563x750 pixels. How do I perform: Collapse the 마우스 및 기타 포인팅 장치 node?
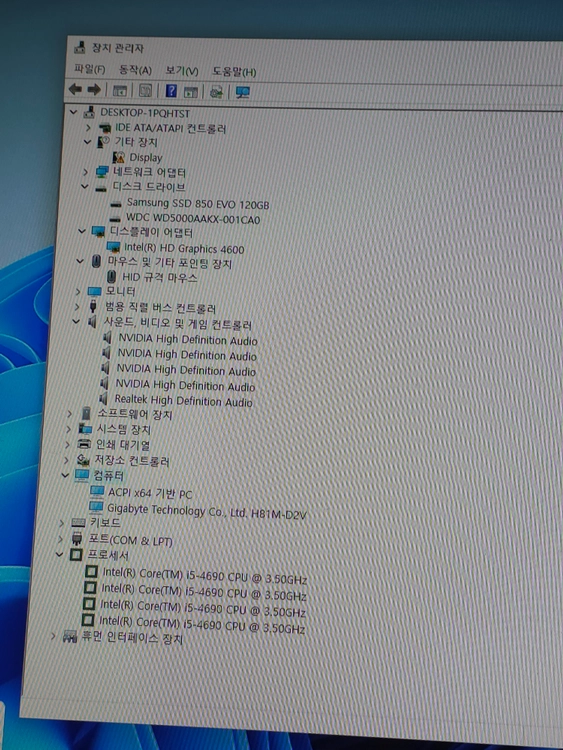(80, 261)
